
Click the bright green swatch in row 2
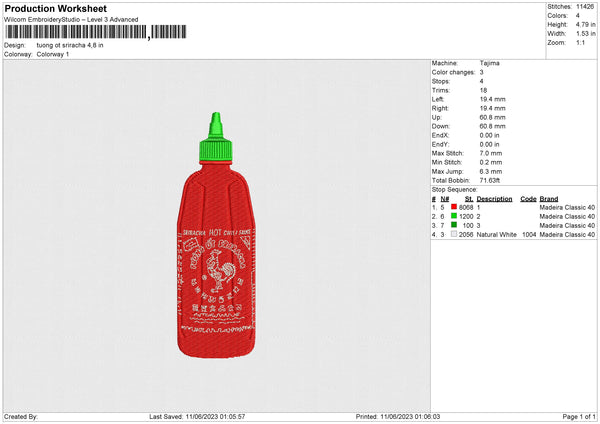[454, 216]
